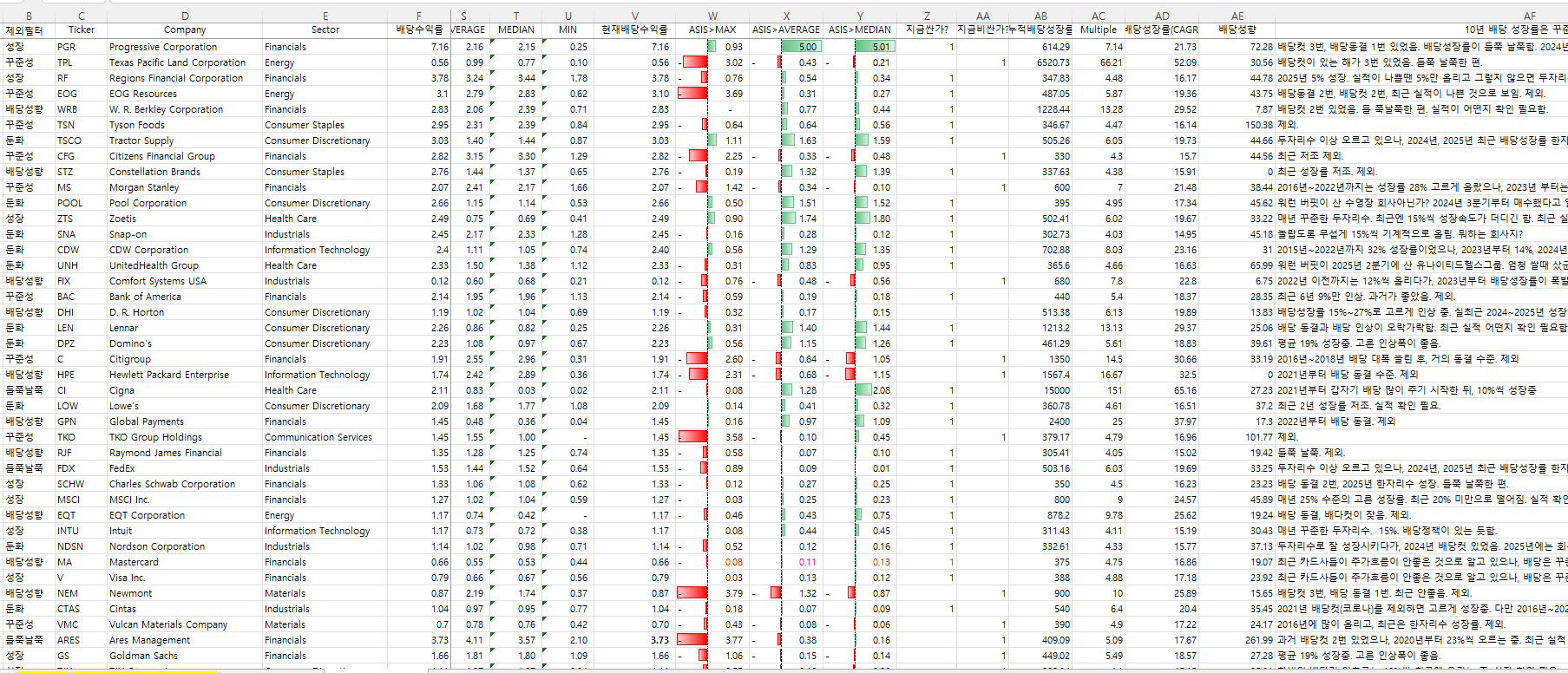The height and width of the screenshot is (673, 1568).
Task: Click the 6520.73 value cell
Action: click(1040, 62)
